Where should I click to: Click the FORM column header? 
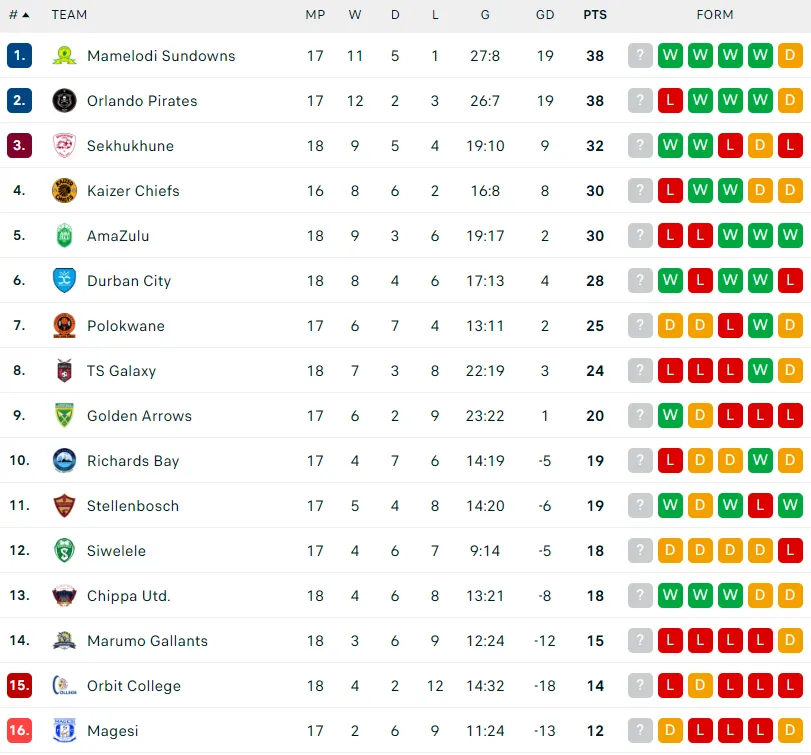pyautogui.click(x=715, y=15)
